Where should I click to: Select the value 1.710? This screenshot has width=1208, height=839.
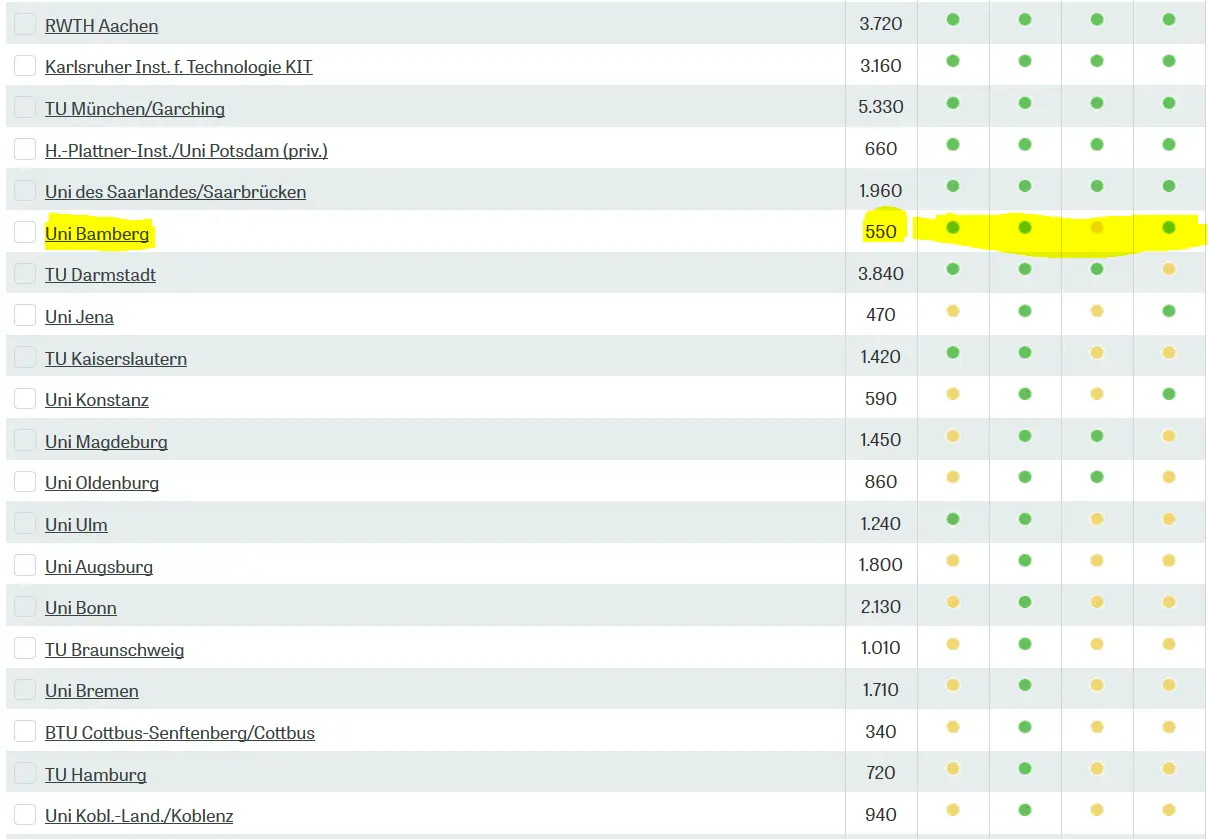881,689
